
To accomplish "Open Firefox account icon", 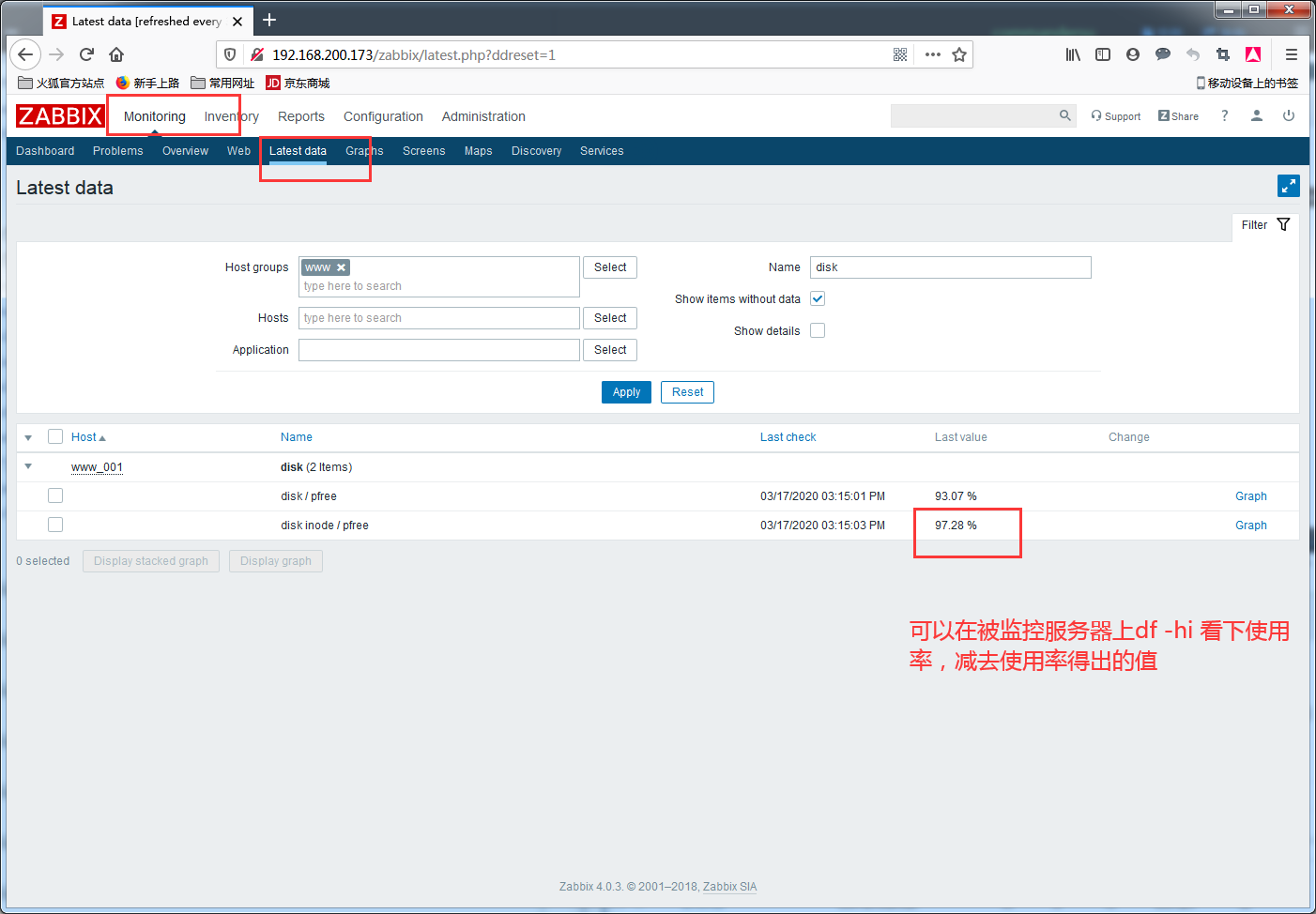I will pos(1133,54).
